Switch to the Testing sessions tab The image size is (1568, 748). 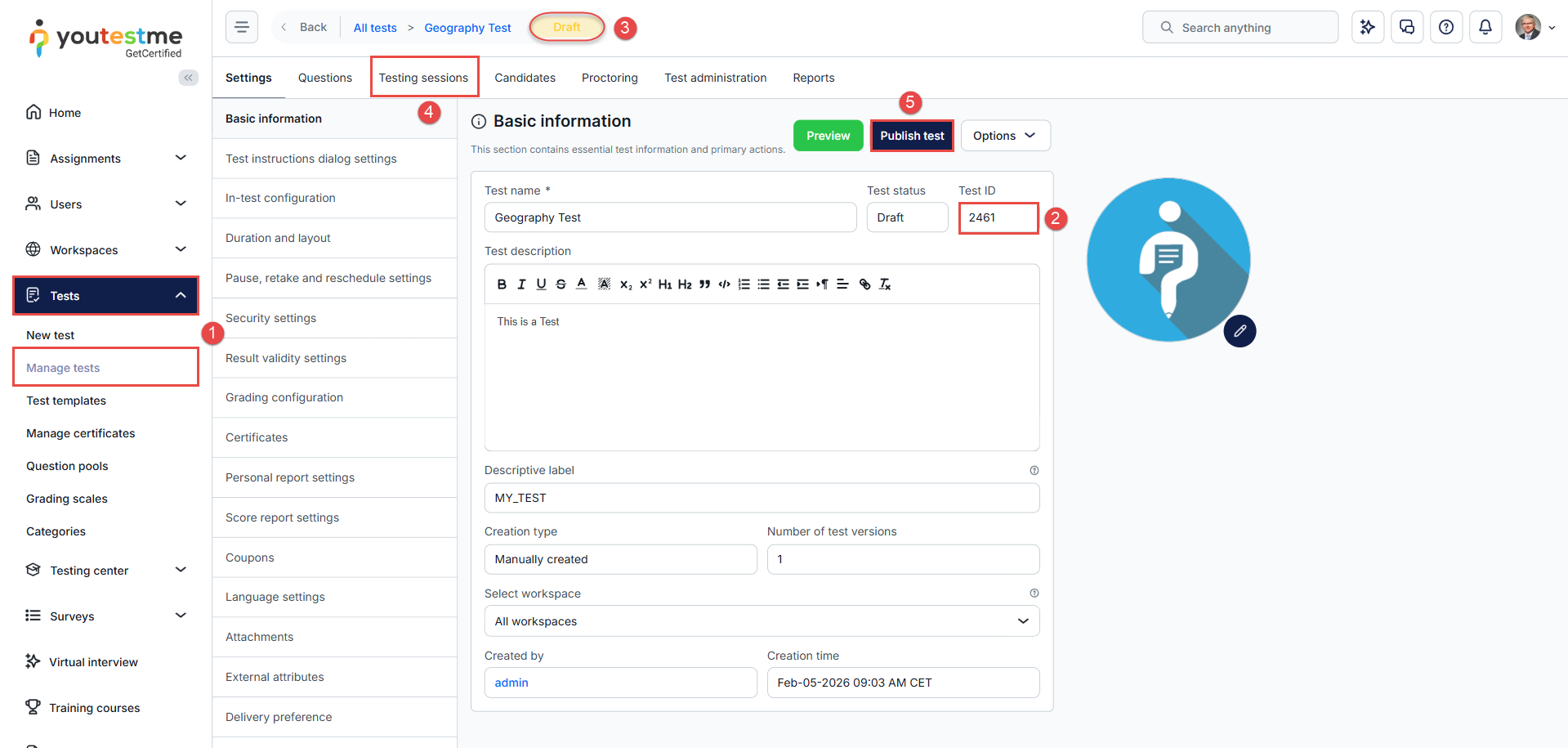click(x=423, y=78)
